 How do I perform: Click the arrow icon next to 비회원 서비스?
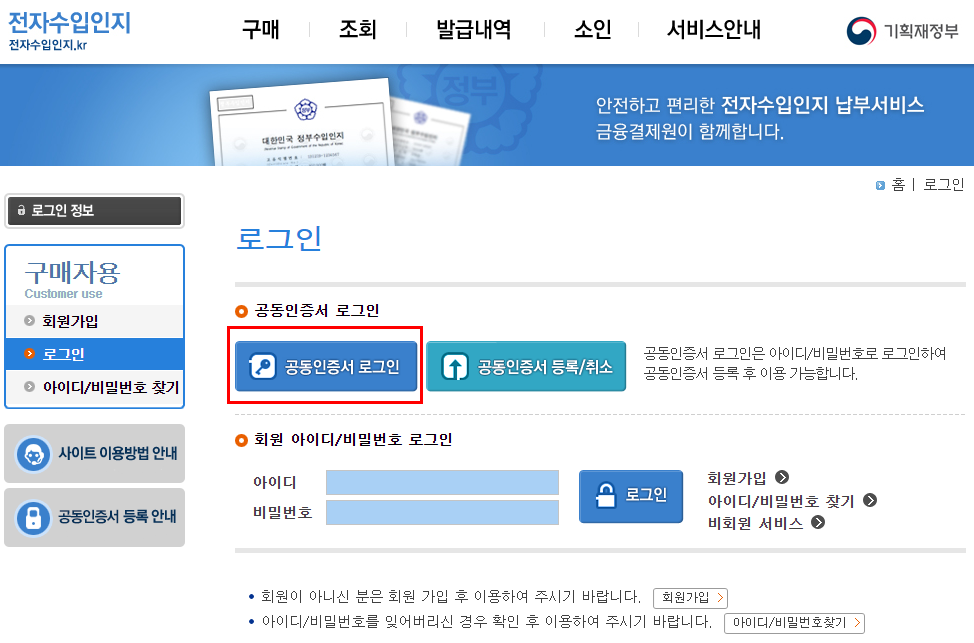818,522
